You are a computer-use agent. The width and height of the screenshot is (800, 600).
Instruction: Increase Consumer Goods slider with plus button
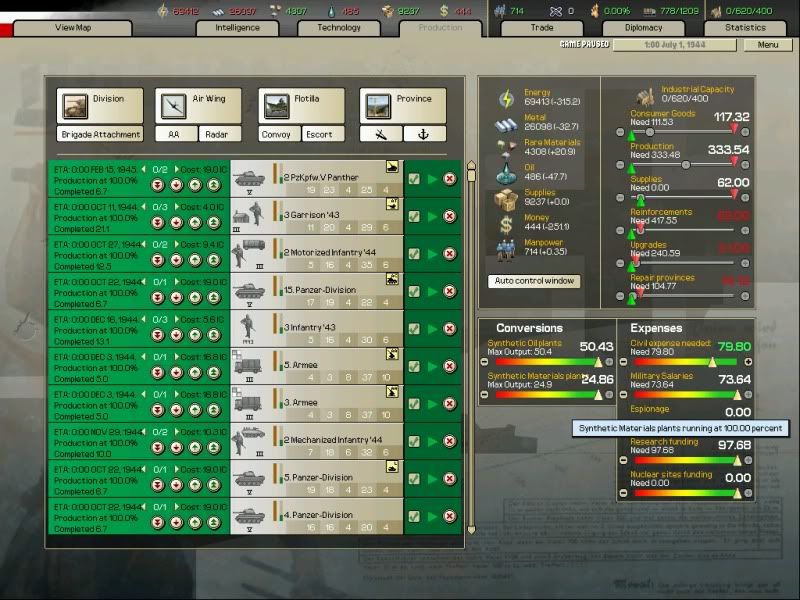[745, 130]
